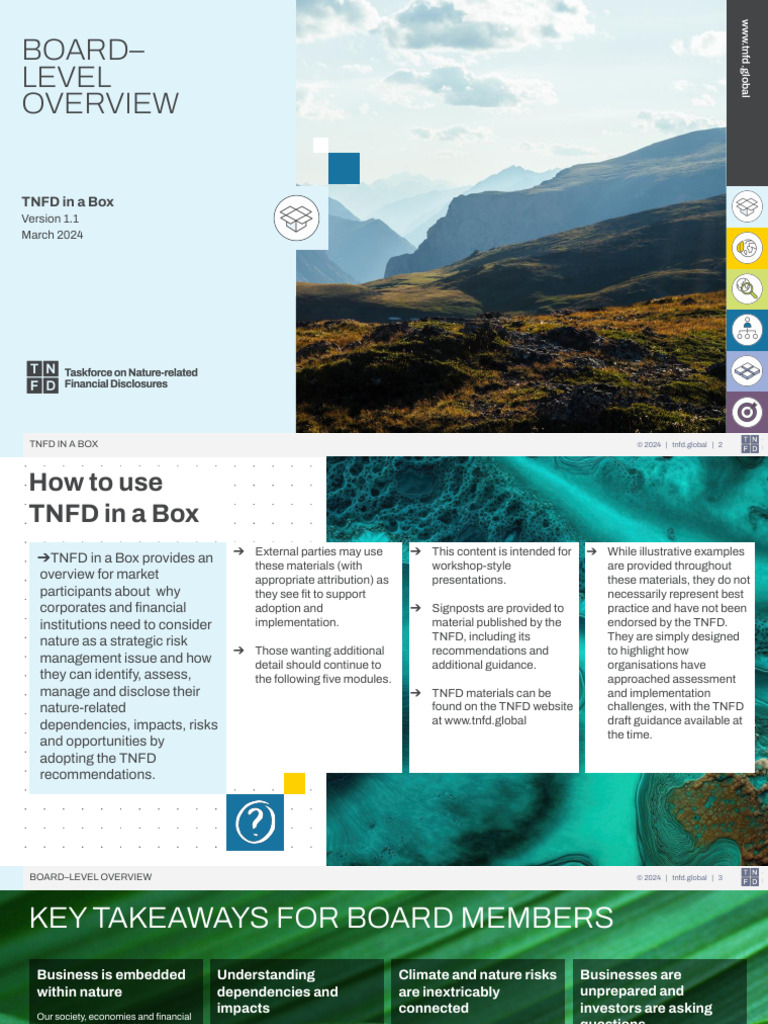Viewport: 768px width, 1024px height.
Task: Click the TNFD logo on the cover page
Action: coord(42,377)
